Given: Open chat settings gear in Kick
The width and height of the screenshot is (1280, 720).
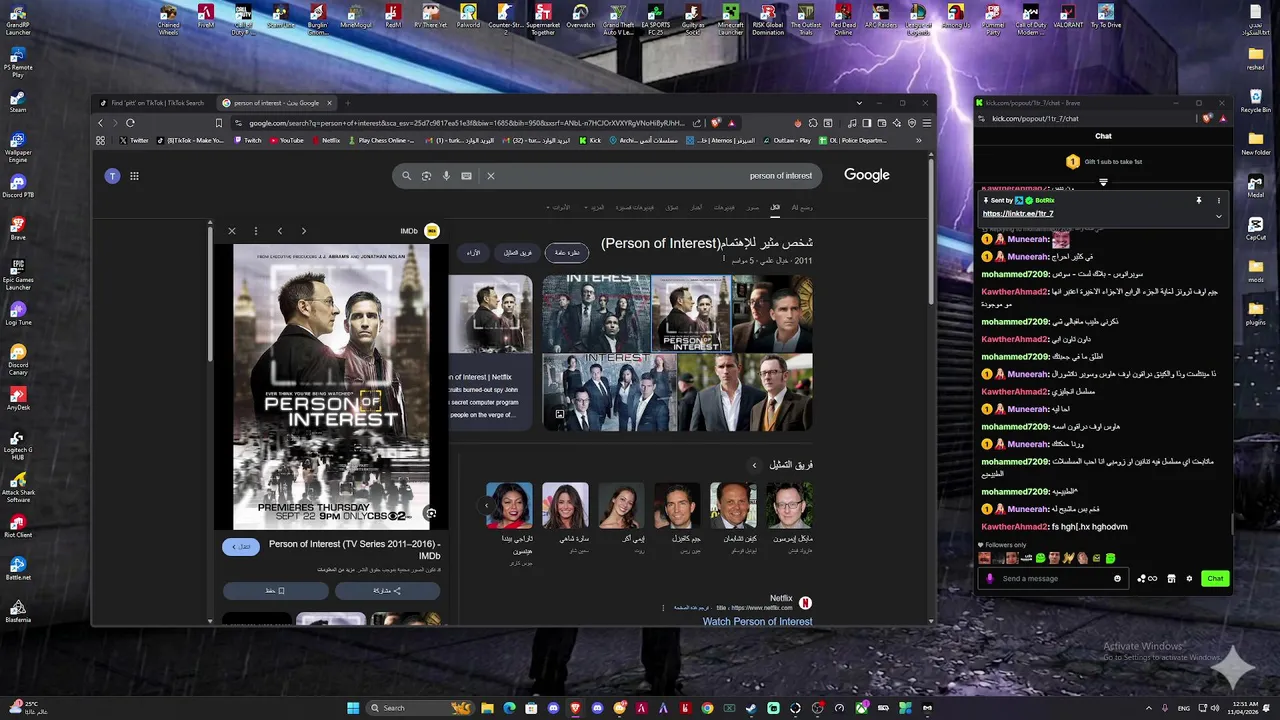Looking at the screenshot, I should [1189, 578].
